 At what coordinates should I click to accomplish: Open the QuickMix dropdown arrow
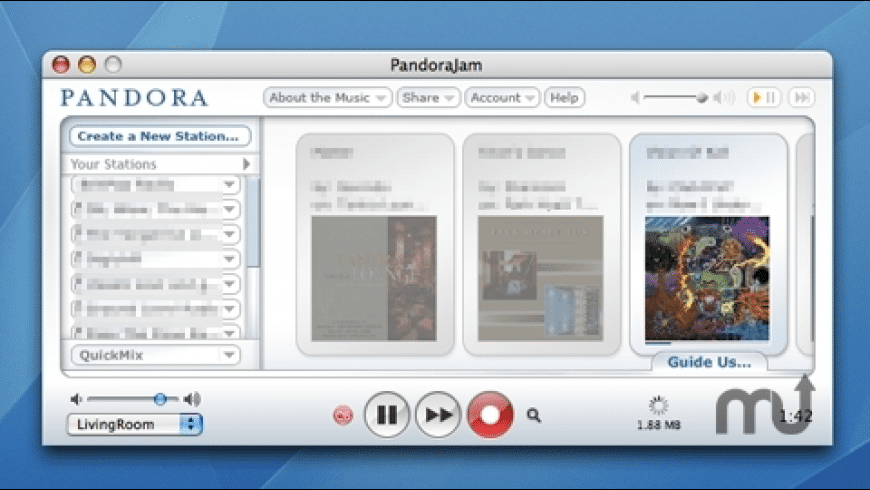click(x=229, y=355)
